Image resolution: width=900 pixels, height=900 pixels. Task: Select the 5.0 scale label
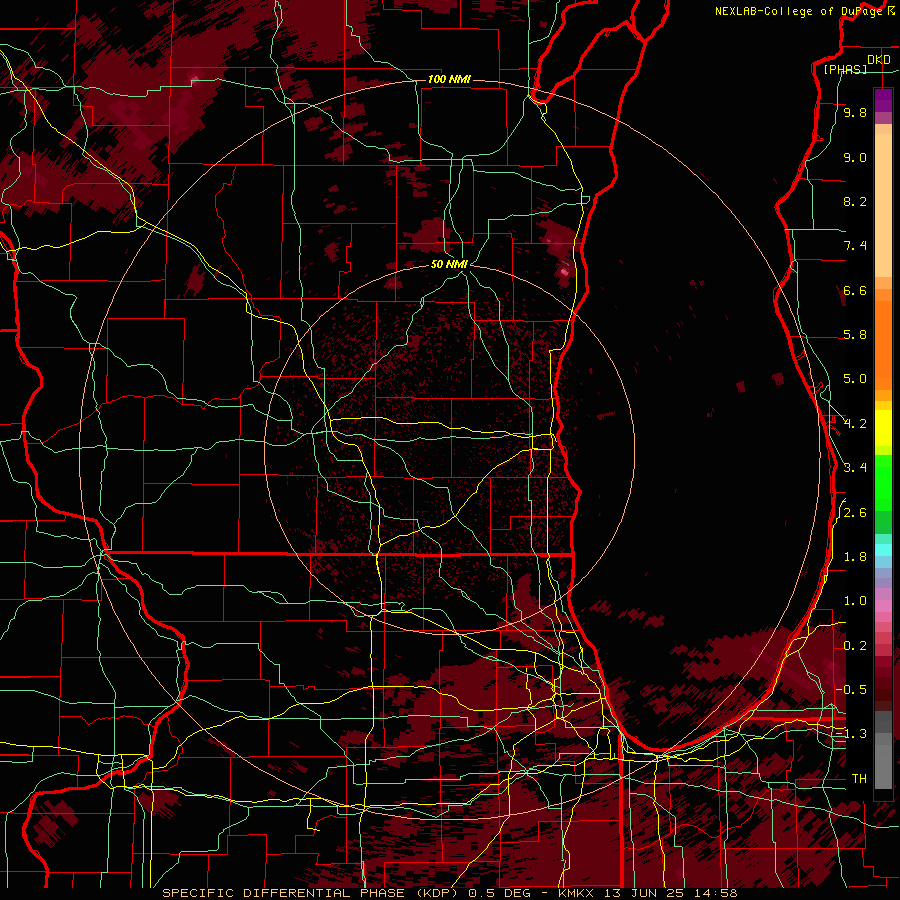(x=855, y=379)
